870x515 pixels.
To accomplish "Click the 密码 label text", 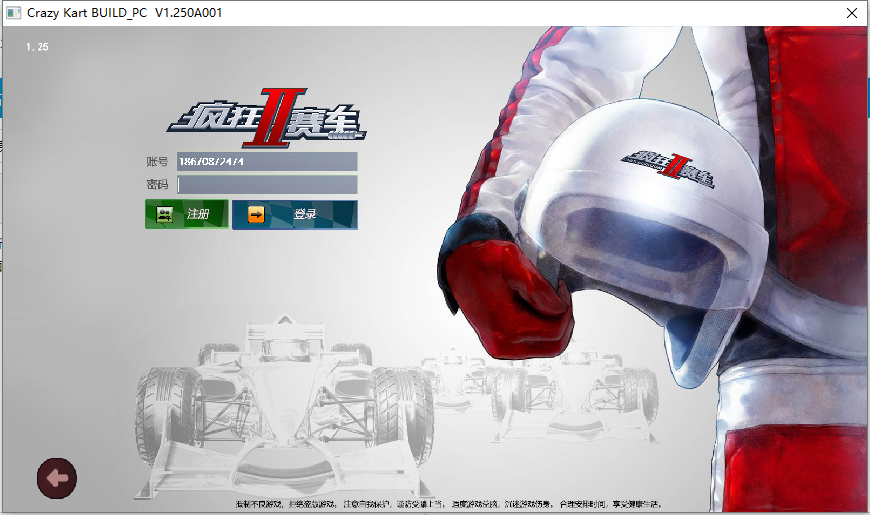I will (157, 185).
